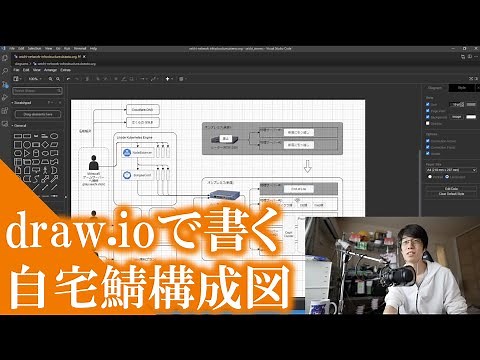The width and height of the screenshot is (480, 360).
Task: Click the background Image button
Action: coord(457,117)
